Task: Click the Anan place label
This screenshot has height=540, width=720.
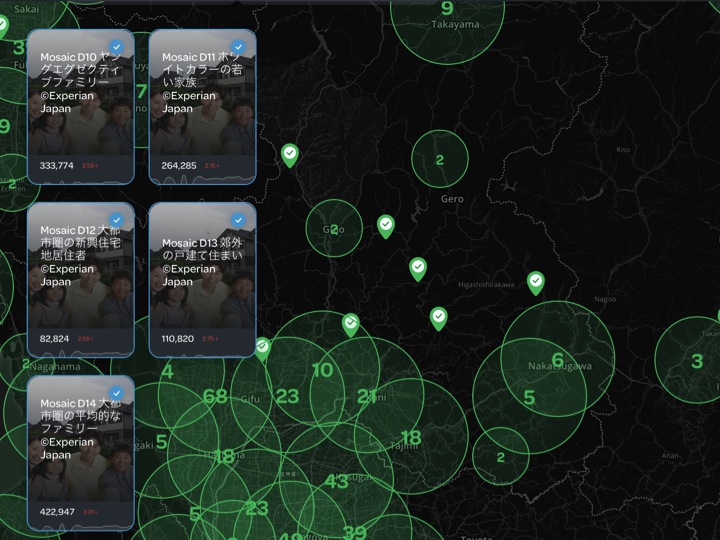Action: [670, 456]
